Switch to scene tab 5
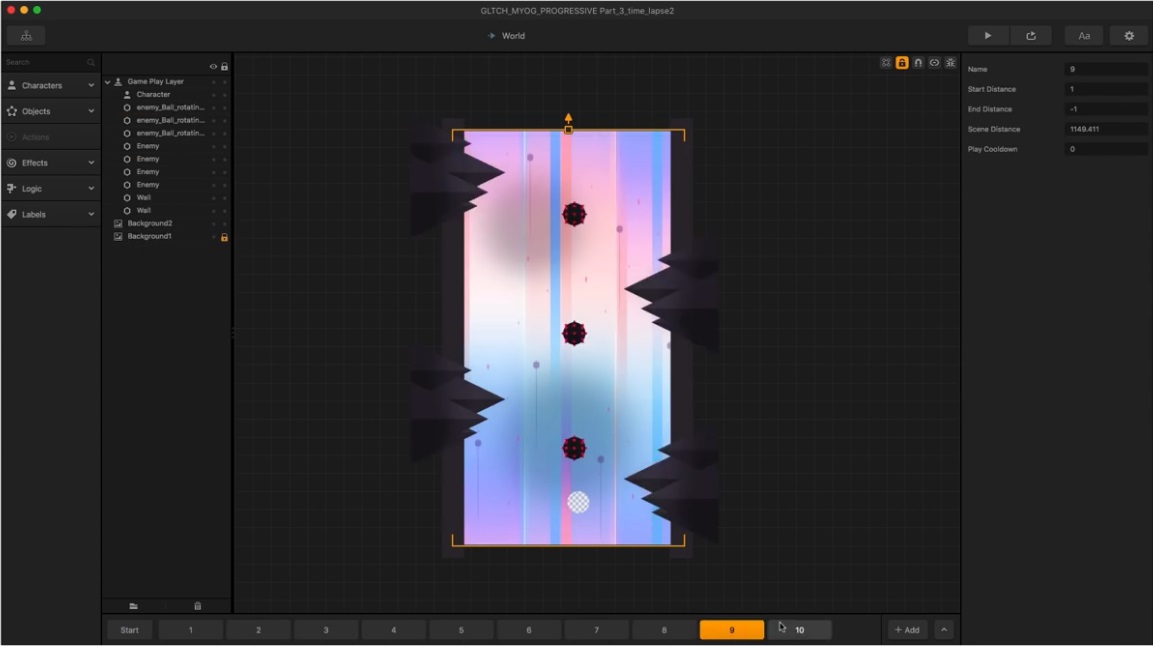The width and height of the screenshot is (1153, 647). click(x=461, y=630)
